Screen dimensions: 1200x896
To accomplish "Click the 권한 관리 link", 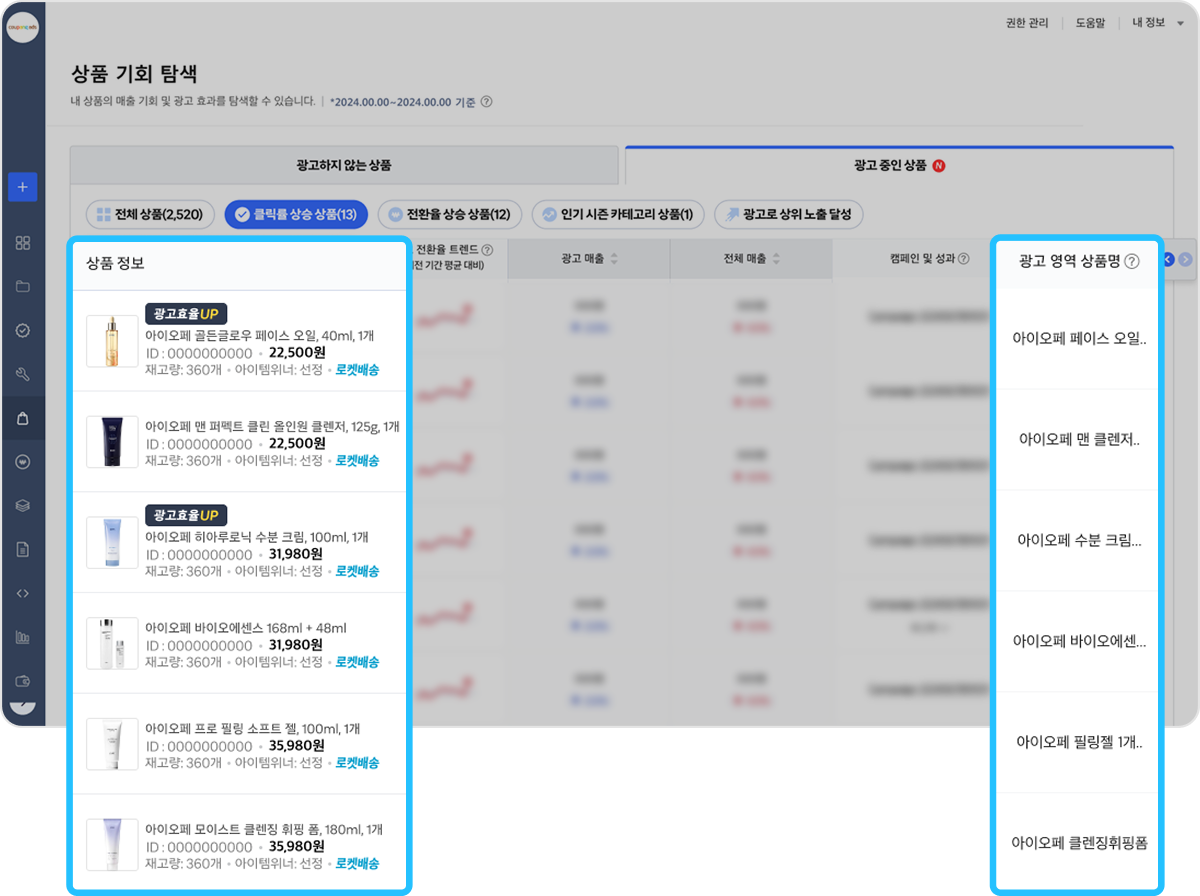I will (x=1028, y=22).
